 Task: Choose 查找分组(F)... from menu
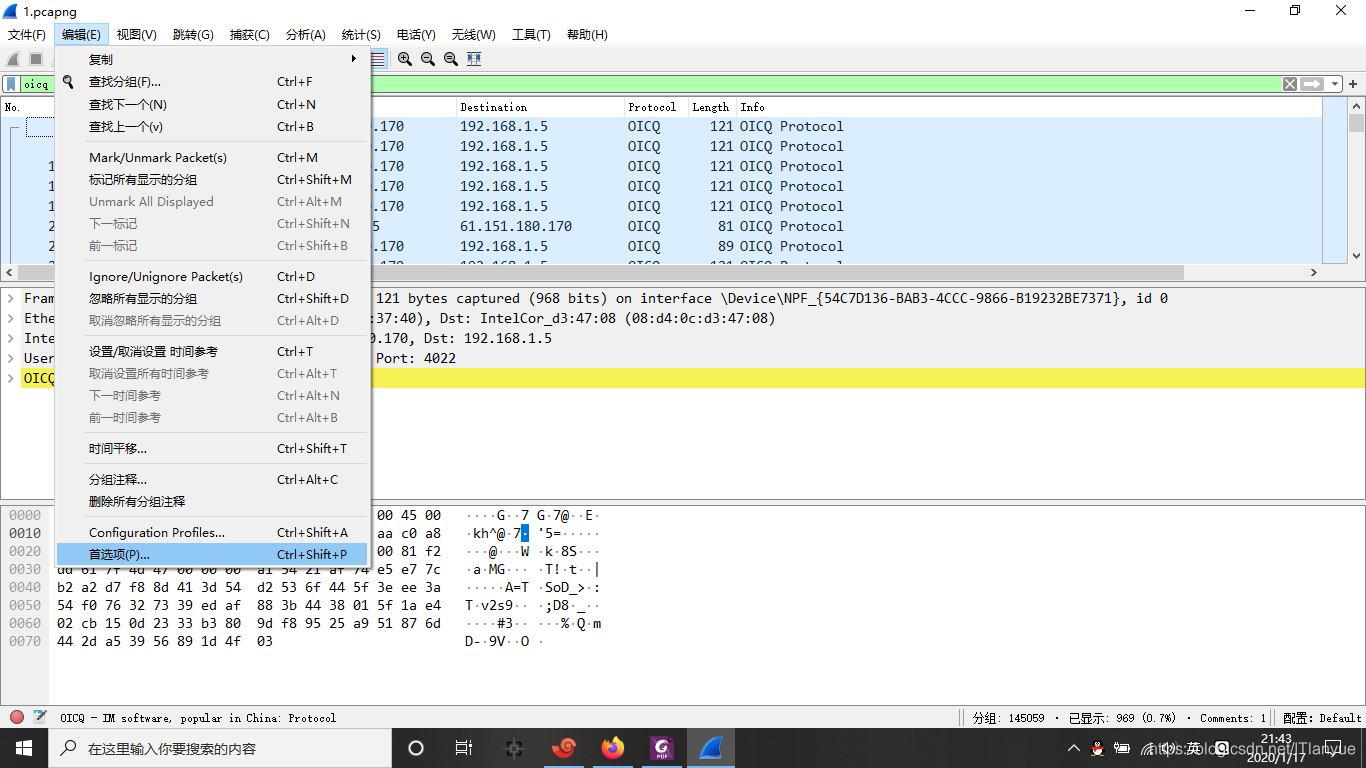(213, 82)
